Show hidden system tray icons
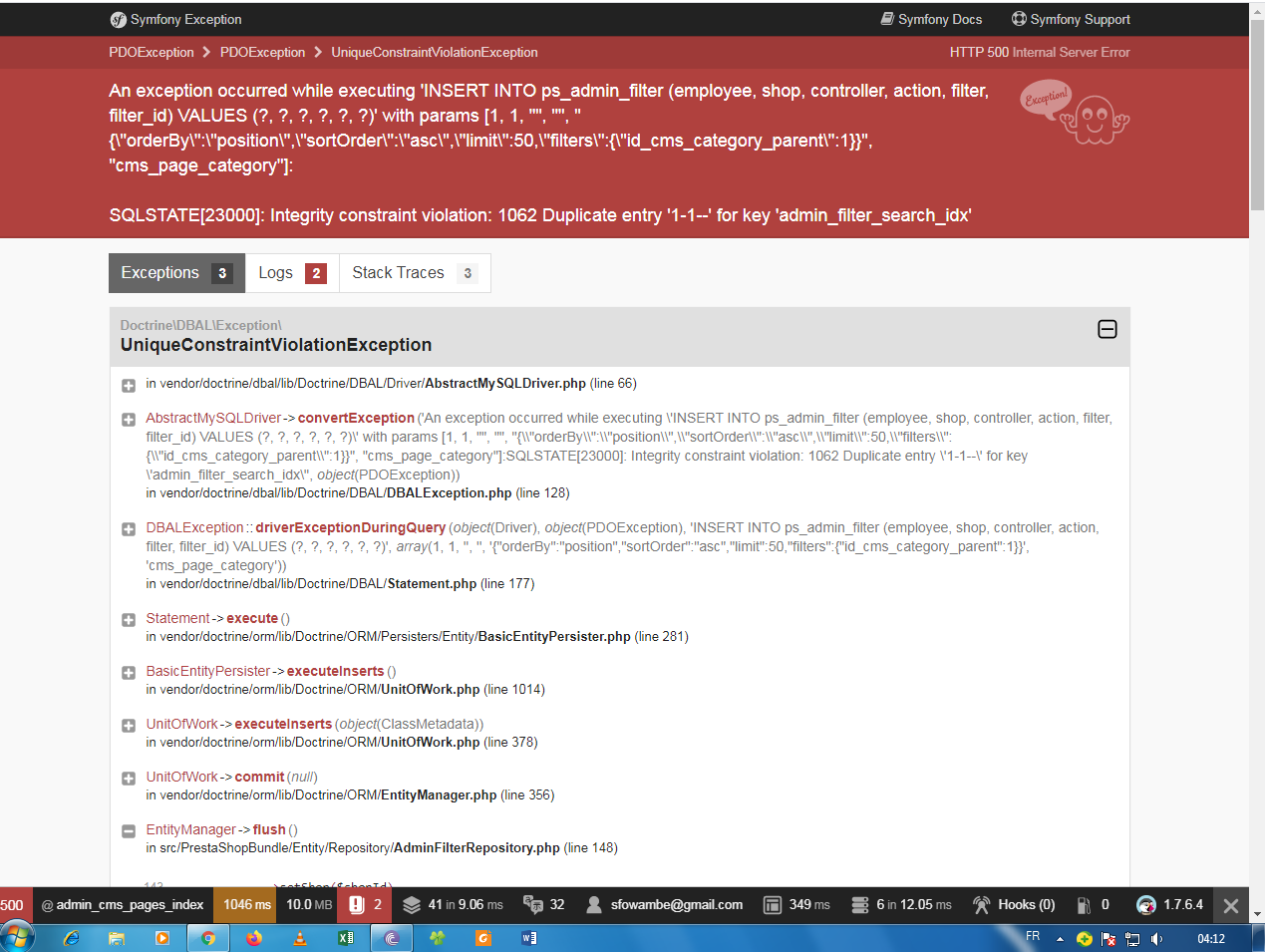This screenshot has height=952, width=1265. [x=1060, y=939]
